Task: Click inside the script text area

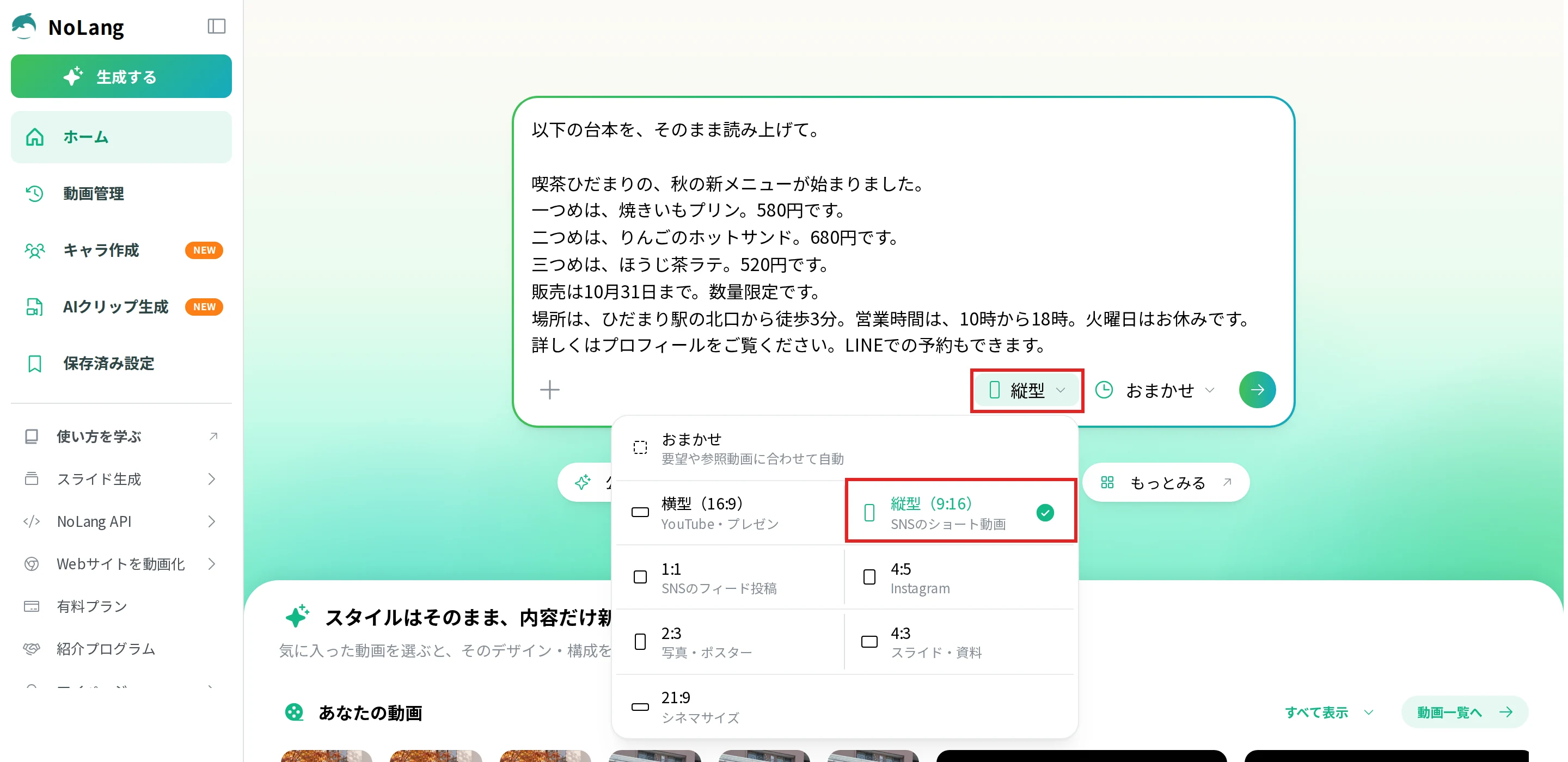Action: [903, 237]
